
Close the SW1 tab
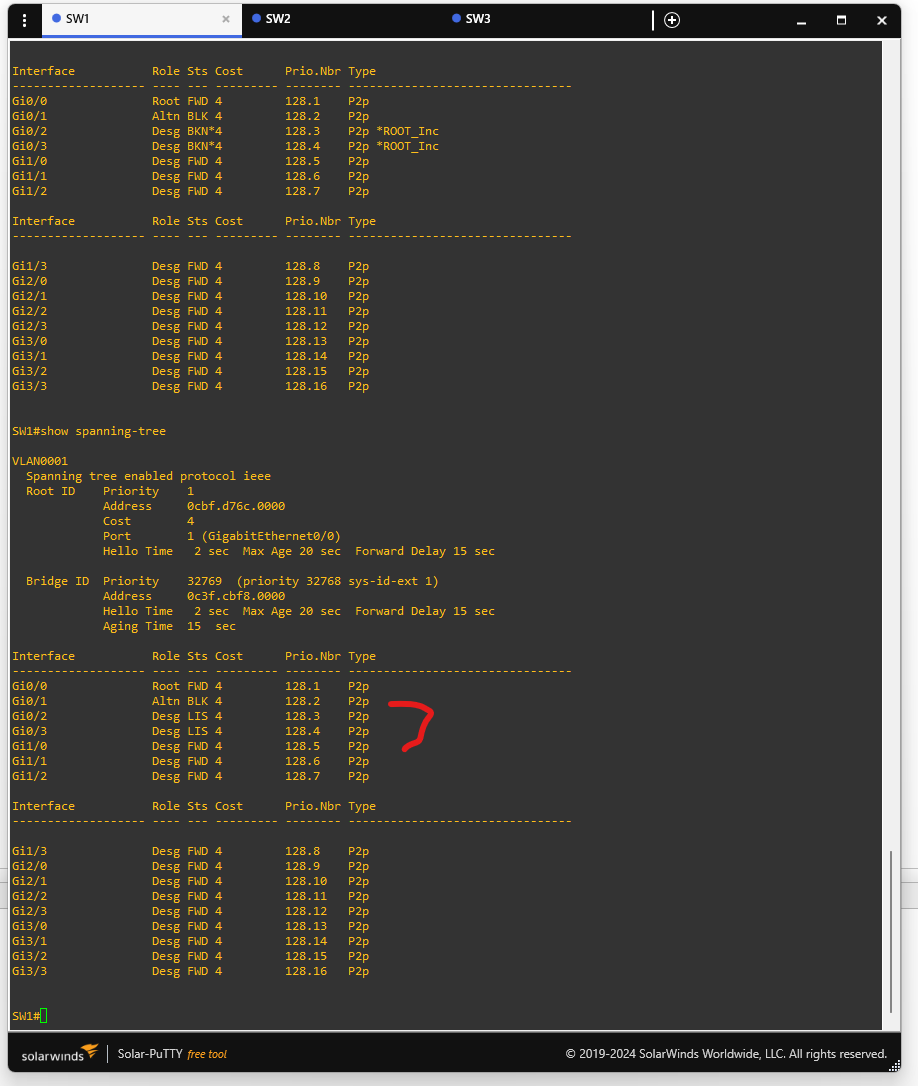point(226,19)
